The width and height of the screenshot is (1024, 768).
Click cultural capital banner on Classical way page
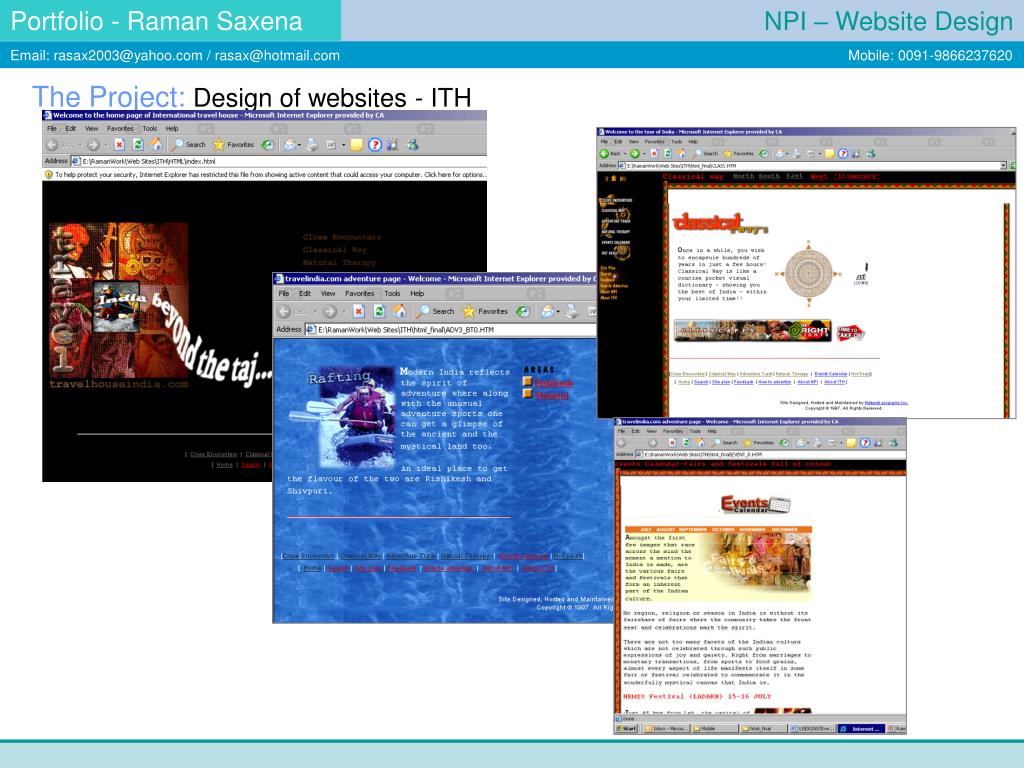click(752, 330)
